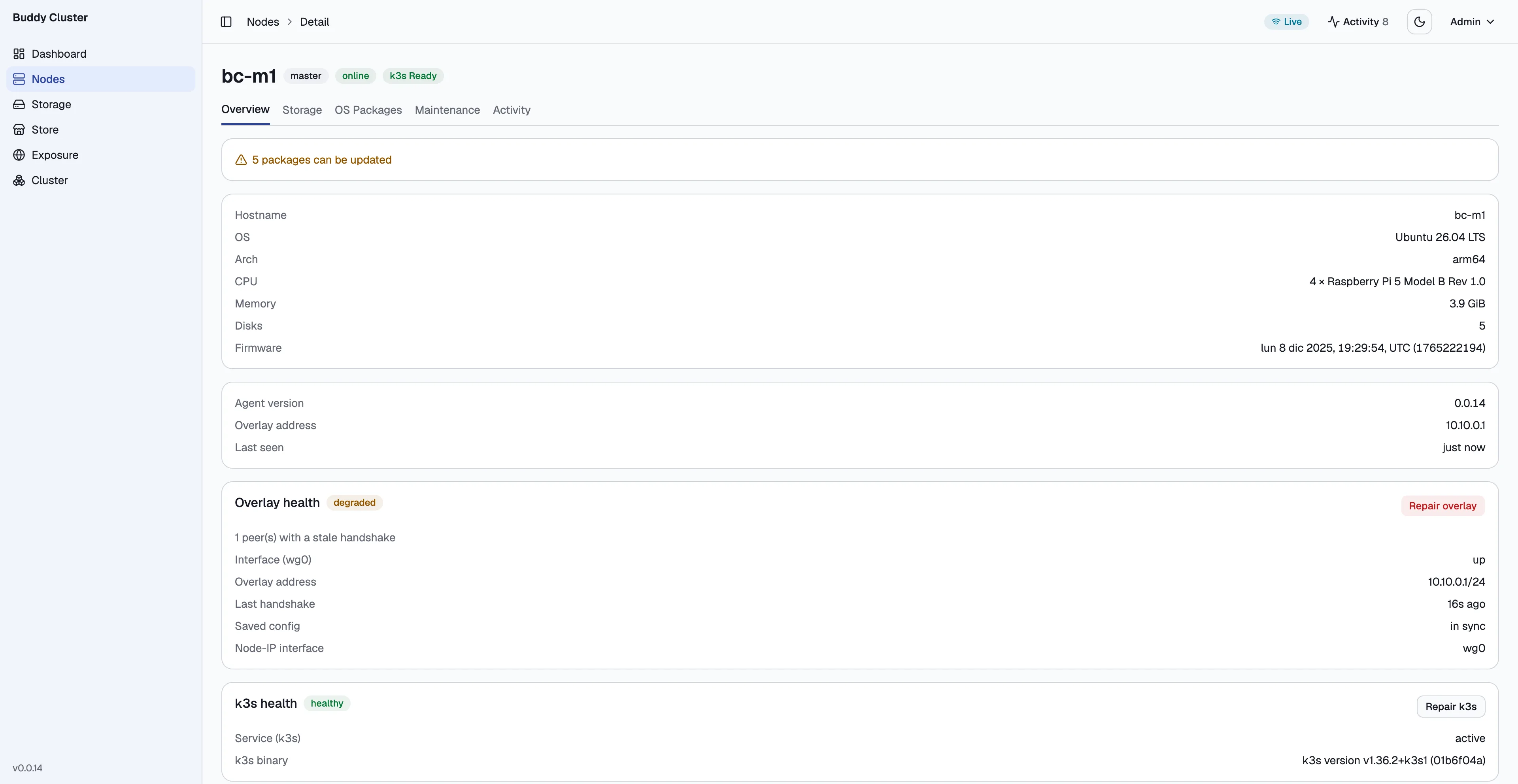The image size is (1518, 784).
Task: Navigate to Cluster in sidebar
Action: (101, 180)
